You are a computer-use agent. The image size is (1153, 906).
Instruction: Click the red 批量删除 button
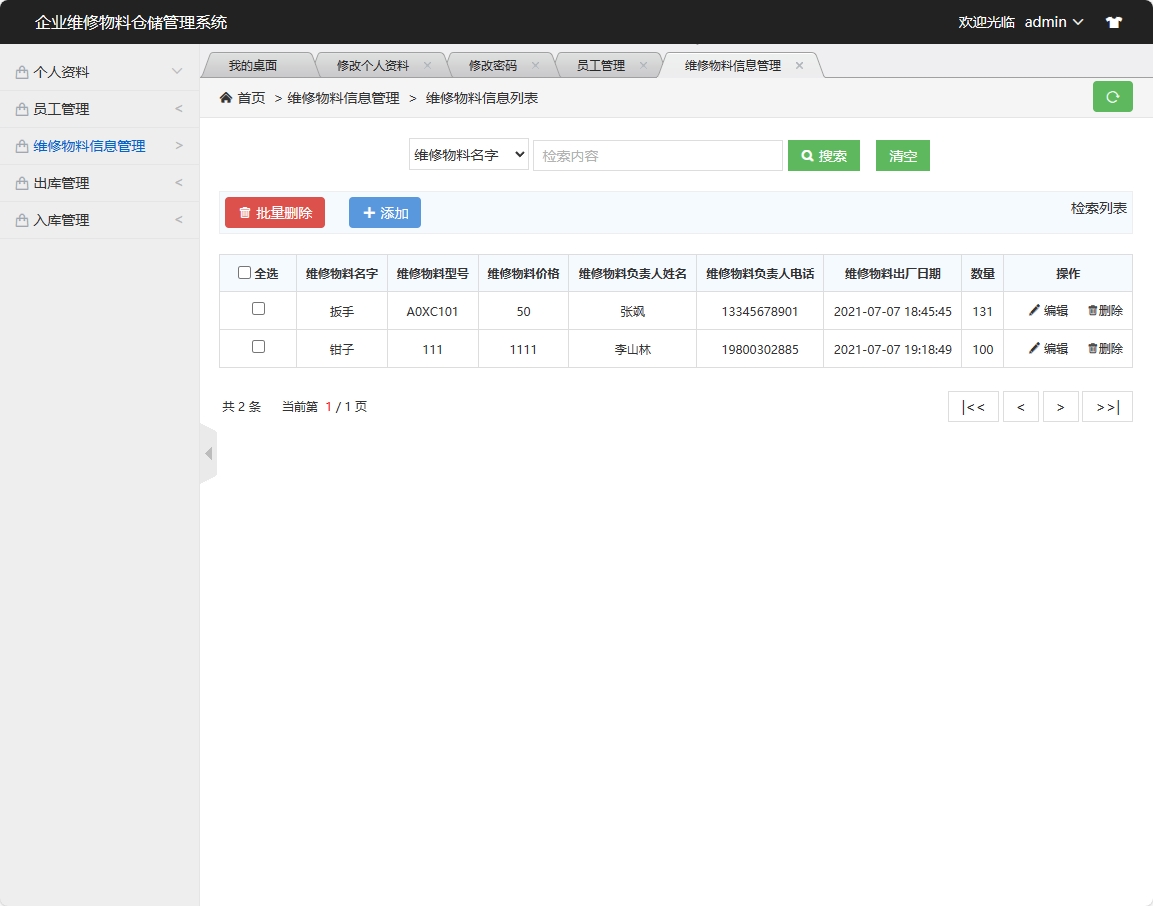pyautogui.click(x=274, y=212)
